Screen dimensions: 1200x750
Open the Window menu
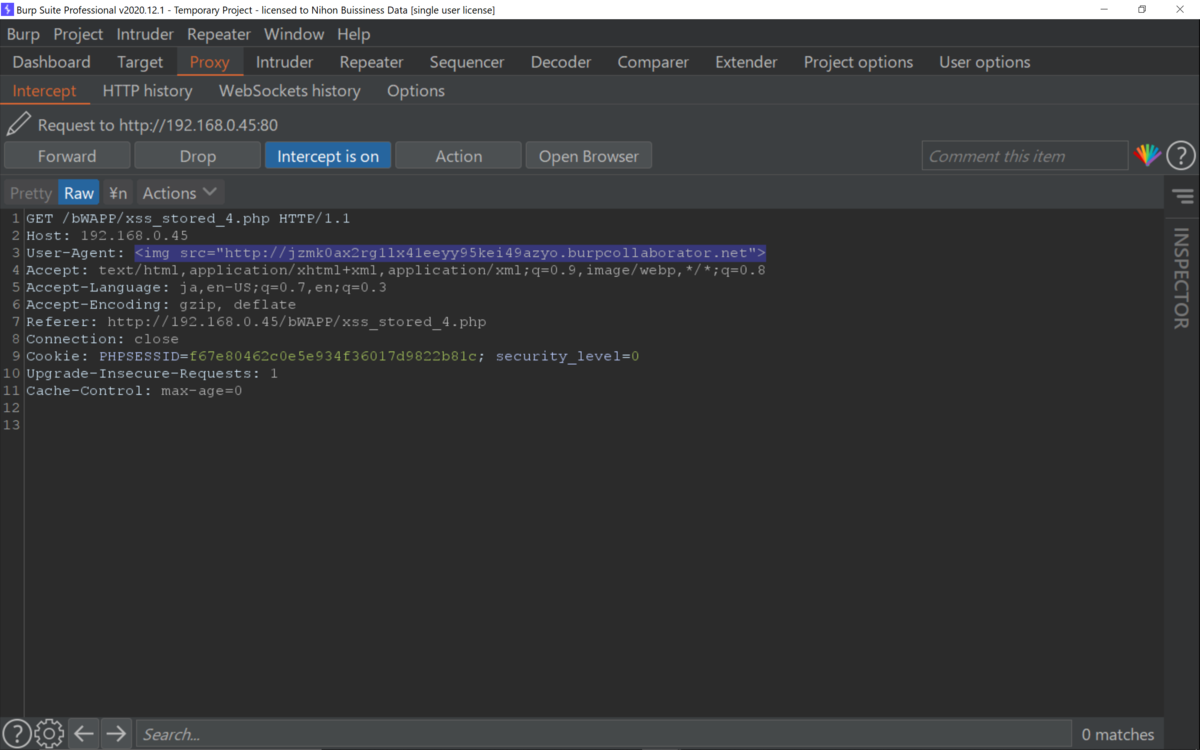(x=294, y=34)
